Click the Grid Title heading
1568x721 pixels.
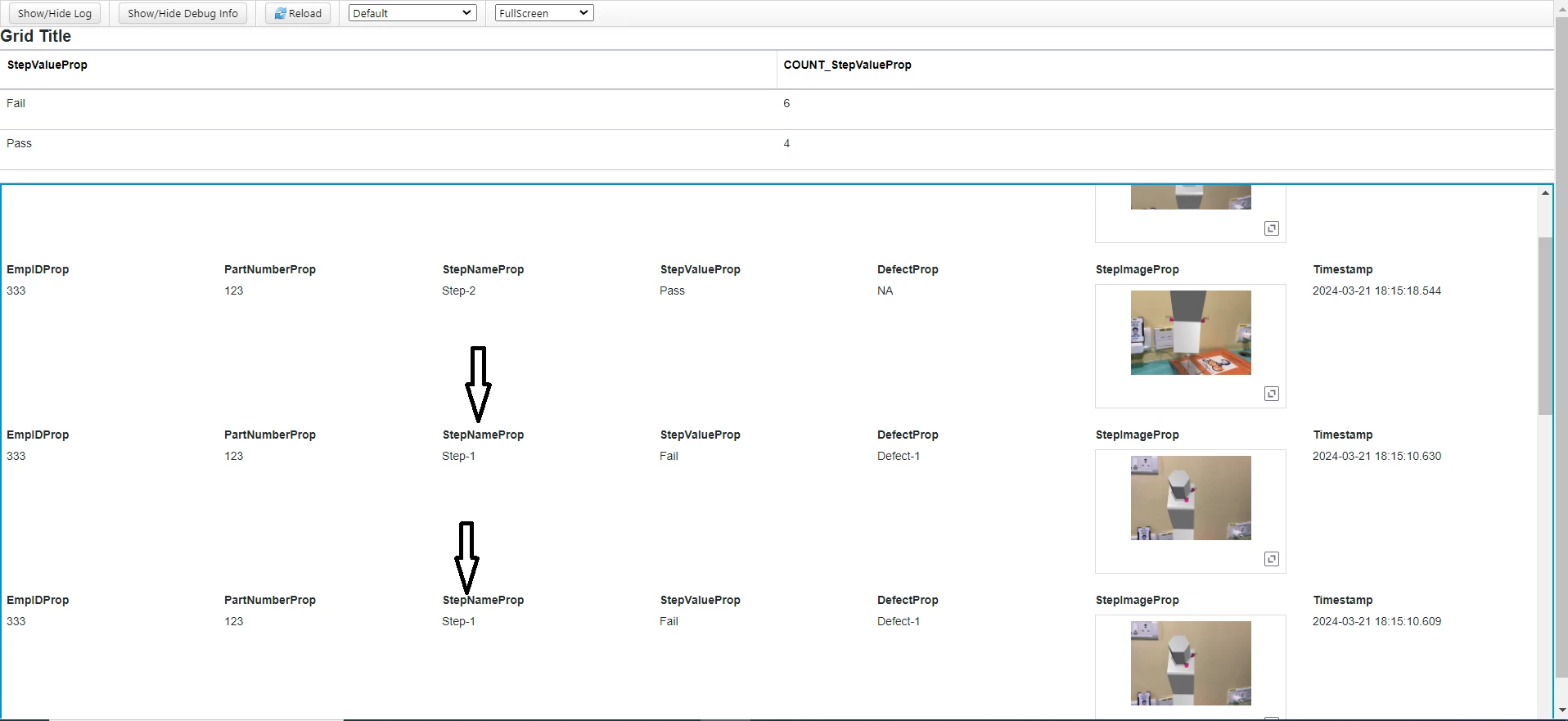click(x=36, y=36)
